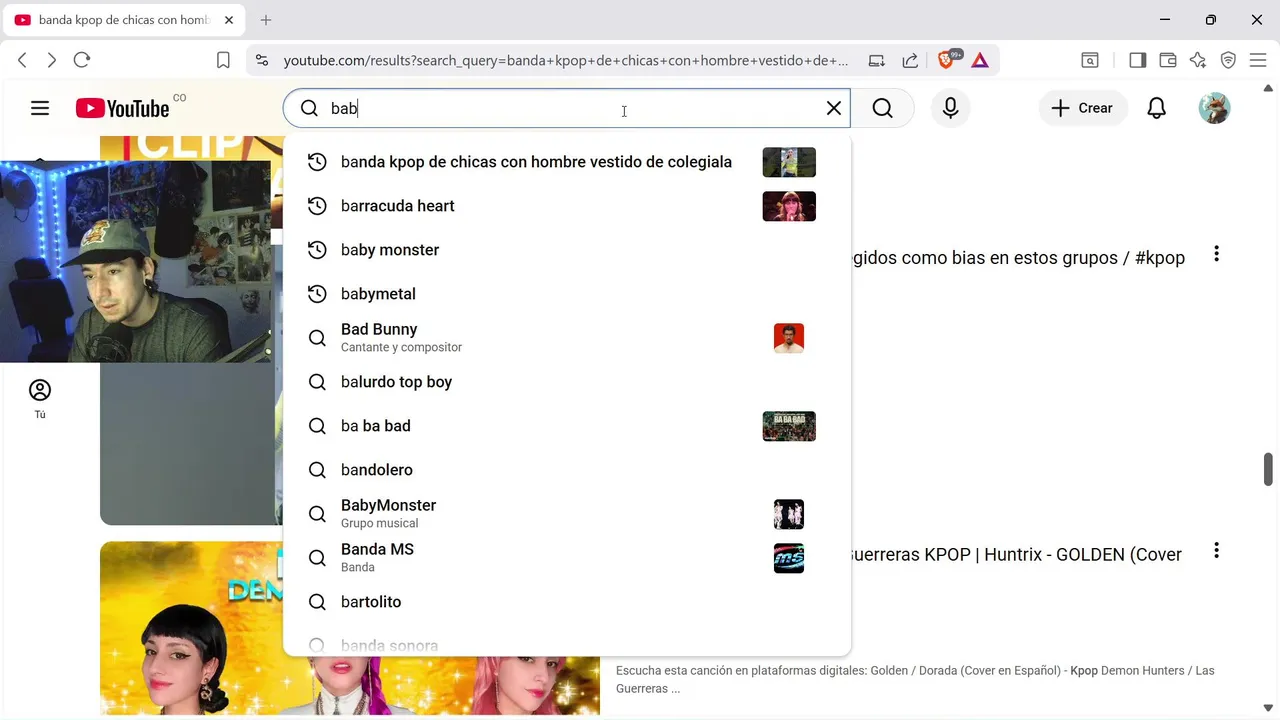
Task: Click history icon beside 'babymetal'
Action: (x=317, y=294)
